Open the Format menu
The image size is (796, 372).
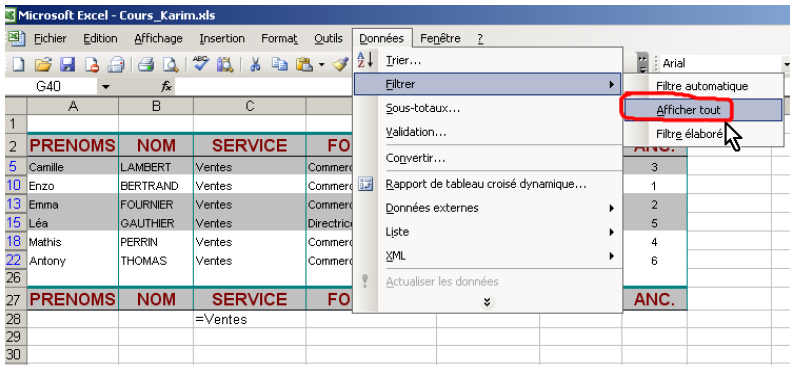(279, 39)
